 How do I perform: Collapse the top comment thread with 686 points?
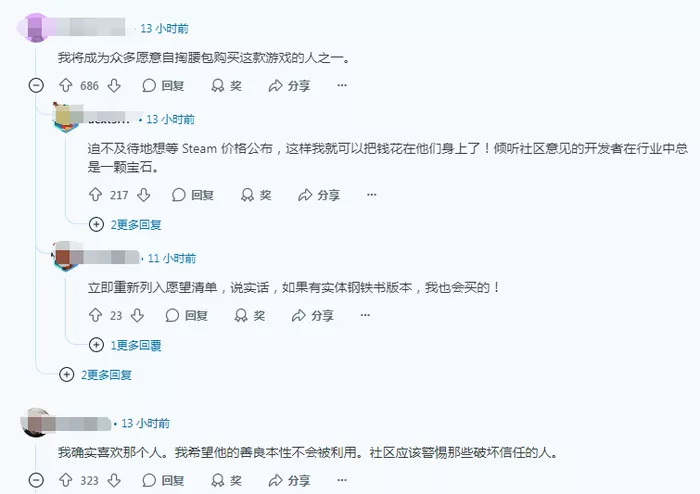[36, 85]
